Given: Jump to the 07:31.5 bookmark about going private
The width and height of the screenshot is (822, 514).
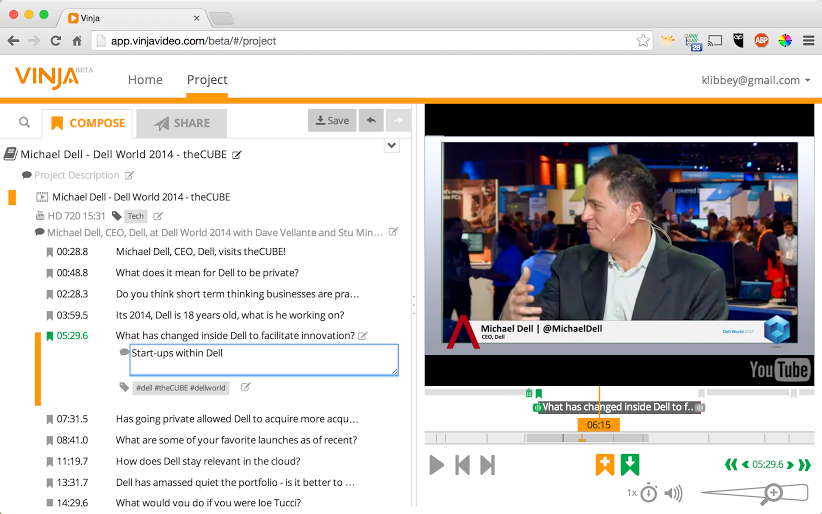Looking at the screenshot, I should click(x=237, y=419).
